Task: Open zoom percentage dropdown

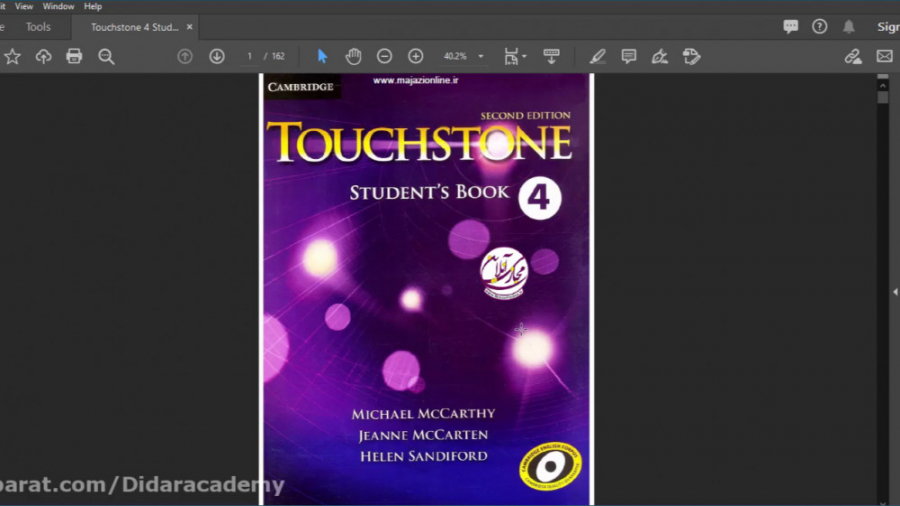Action: pos(481,56)
